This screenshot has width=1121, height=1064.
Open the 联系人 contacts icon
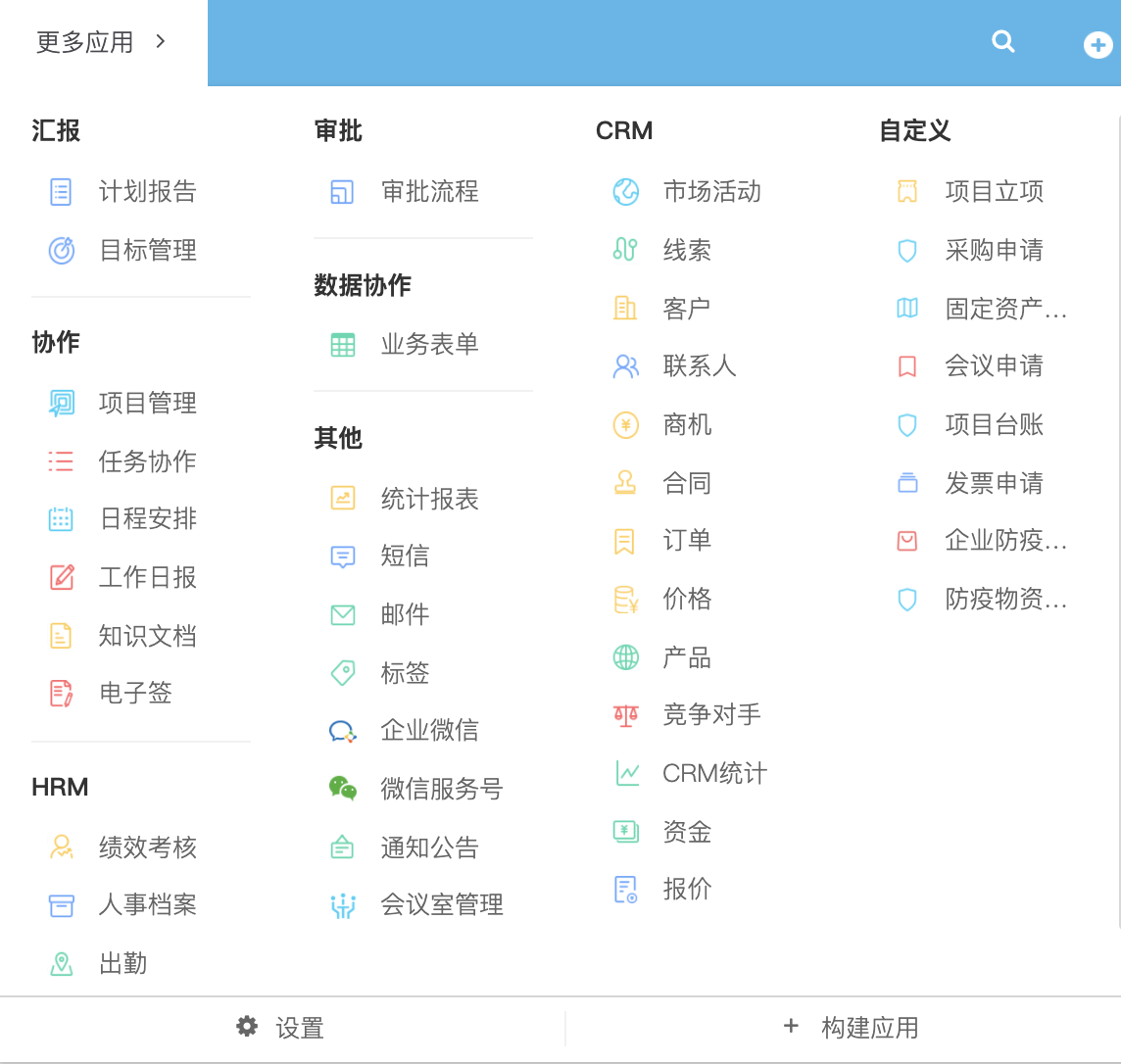coord(625,365)
